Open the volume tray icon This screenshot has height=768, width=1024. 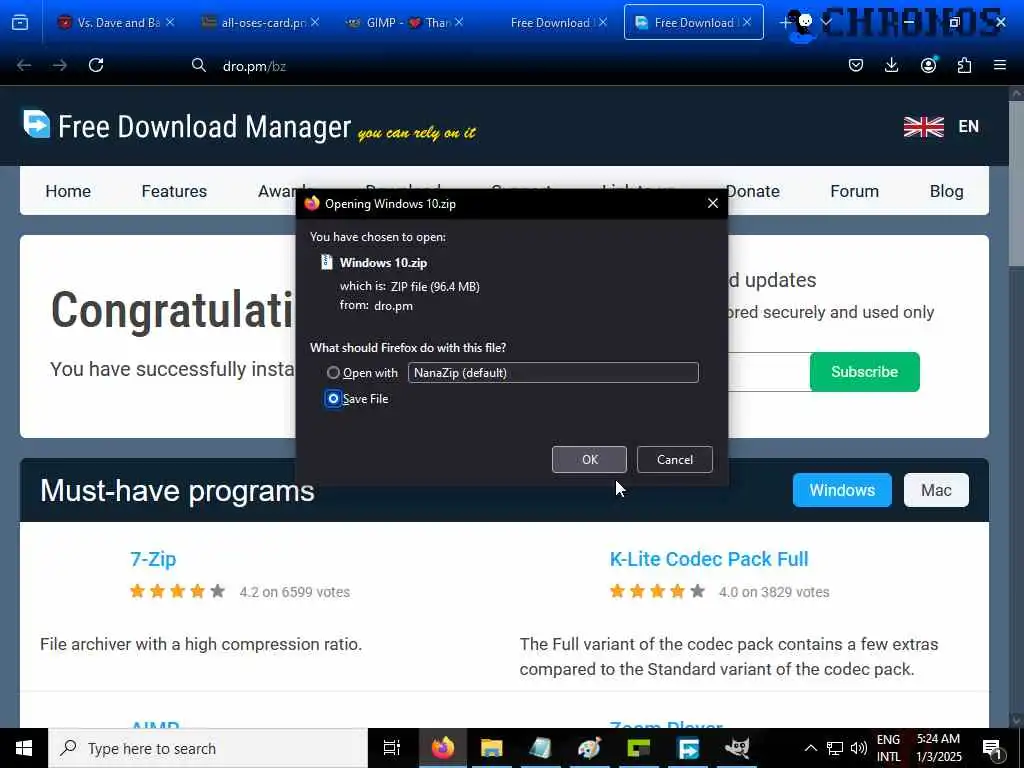[859, 748]
